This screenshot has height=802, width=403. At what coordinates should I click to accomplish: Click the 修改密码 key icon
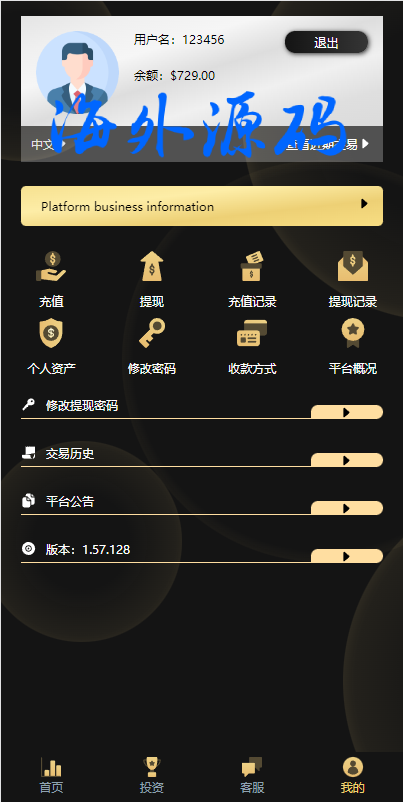pos(152,333)
